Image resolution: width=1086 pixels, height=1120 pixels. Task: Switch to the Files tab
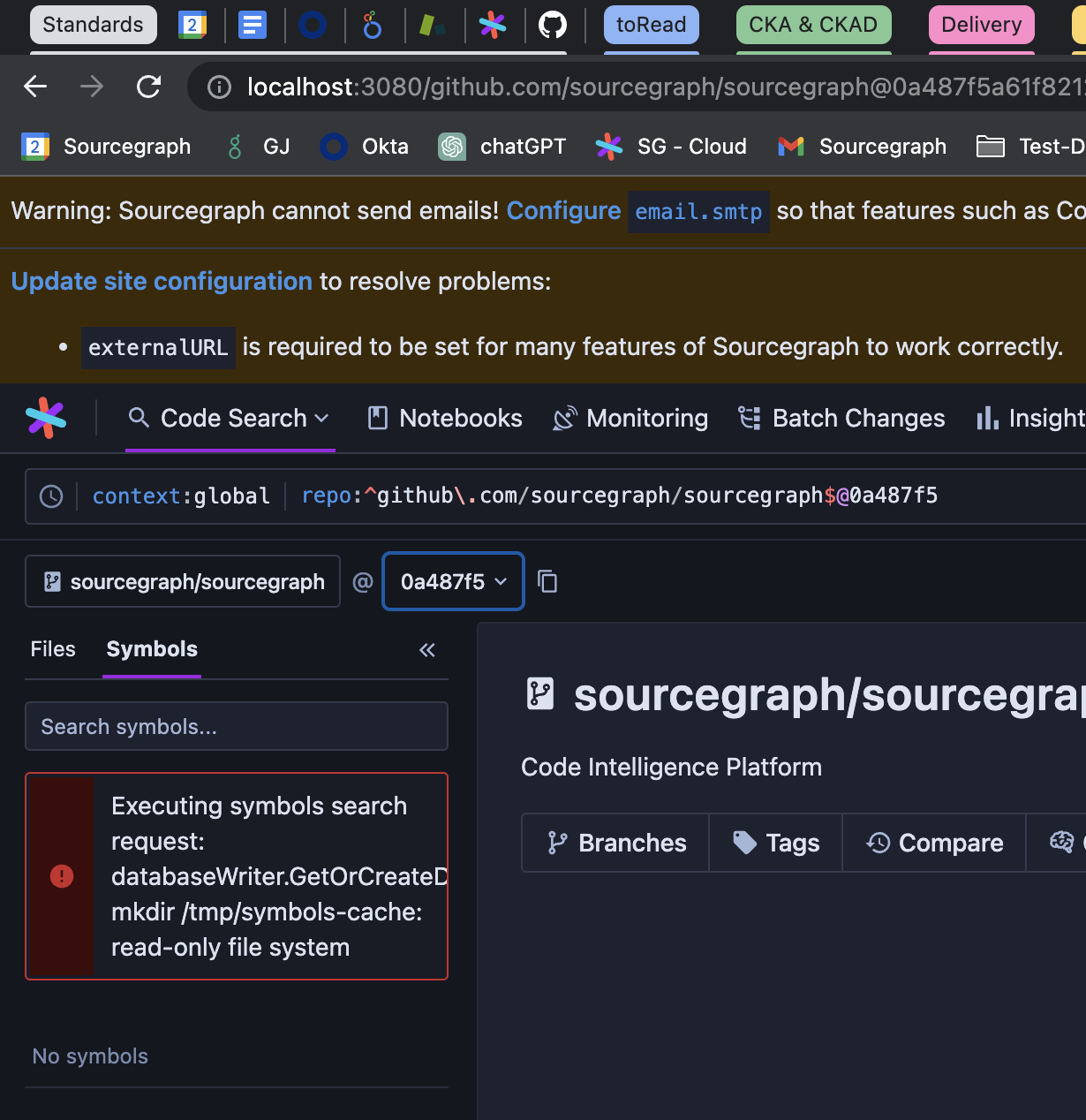53,649
